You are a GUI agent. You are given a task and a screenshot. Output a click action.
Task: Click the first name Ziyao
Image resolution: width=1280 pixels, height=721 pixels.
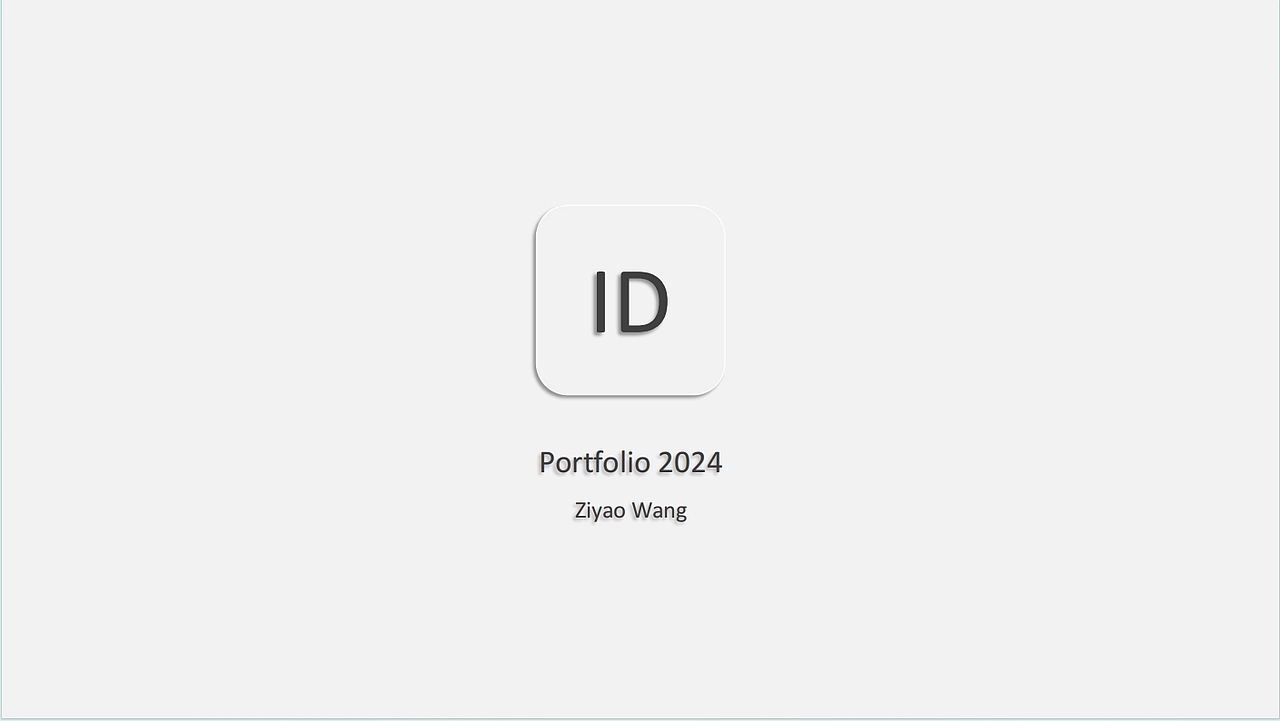point(600,511)
